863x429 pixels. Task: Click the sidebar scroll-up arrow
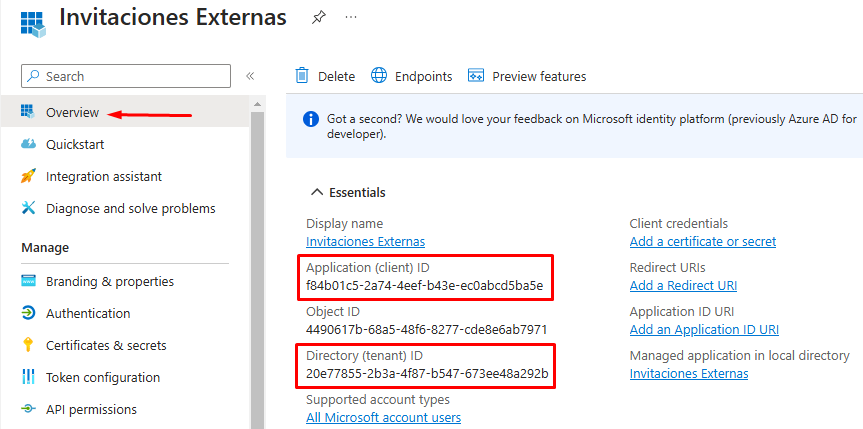coord(257,104)
